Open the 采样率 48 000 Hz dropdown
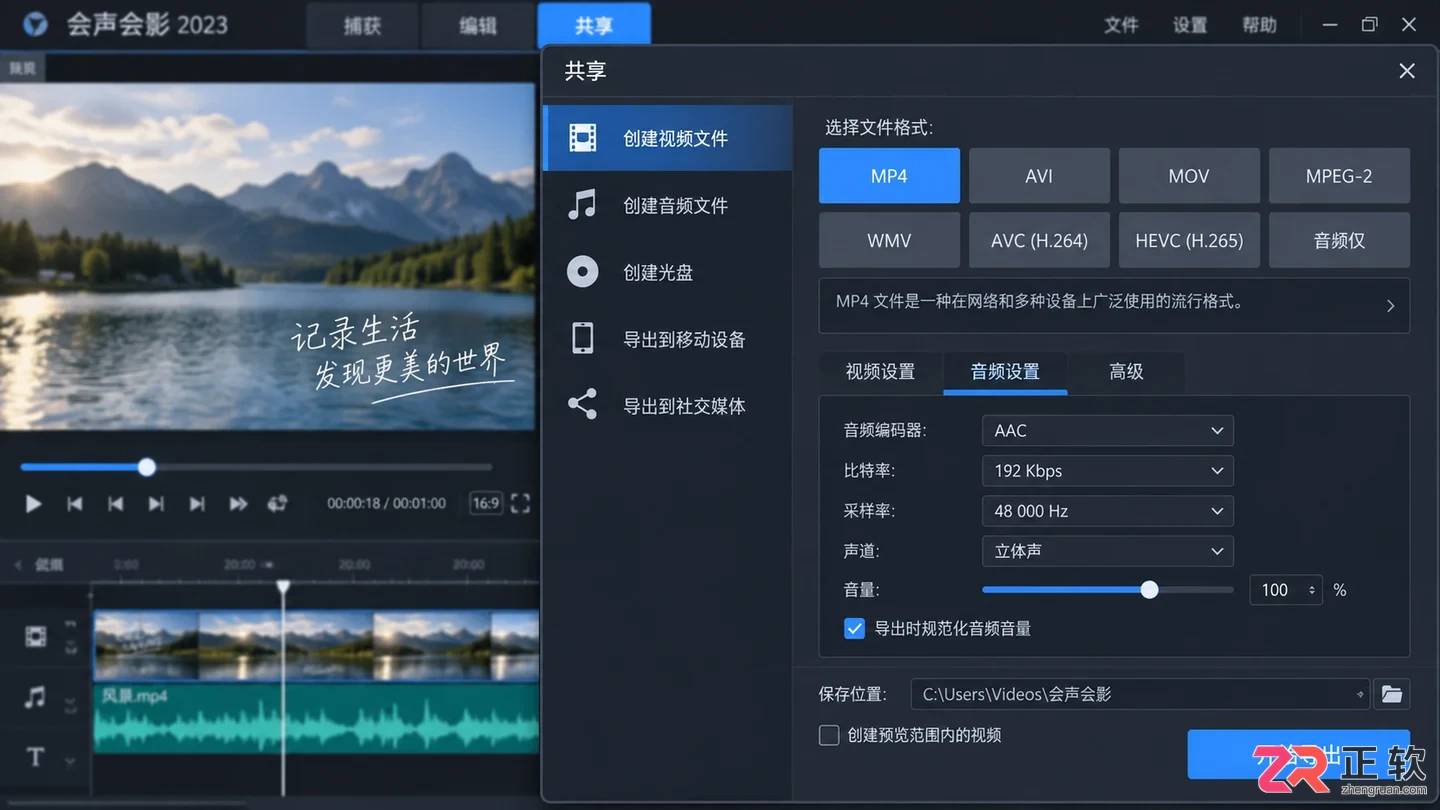The image size is (1440, 810). click(x=1108, y=510)
